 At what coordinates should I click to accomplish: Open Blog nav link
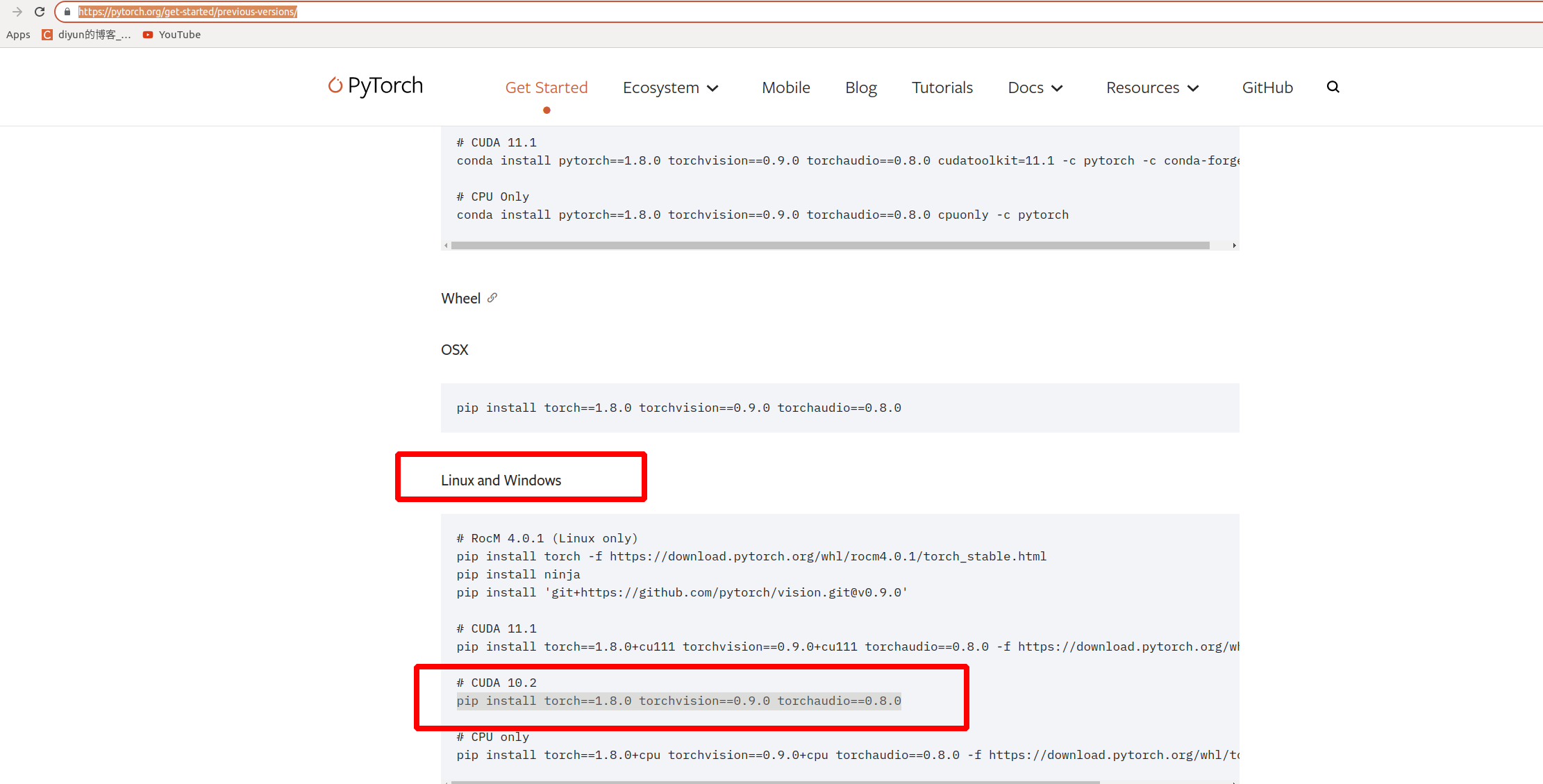[861, 87]
